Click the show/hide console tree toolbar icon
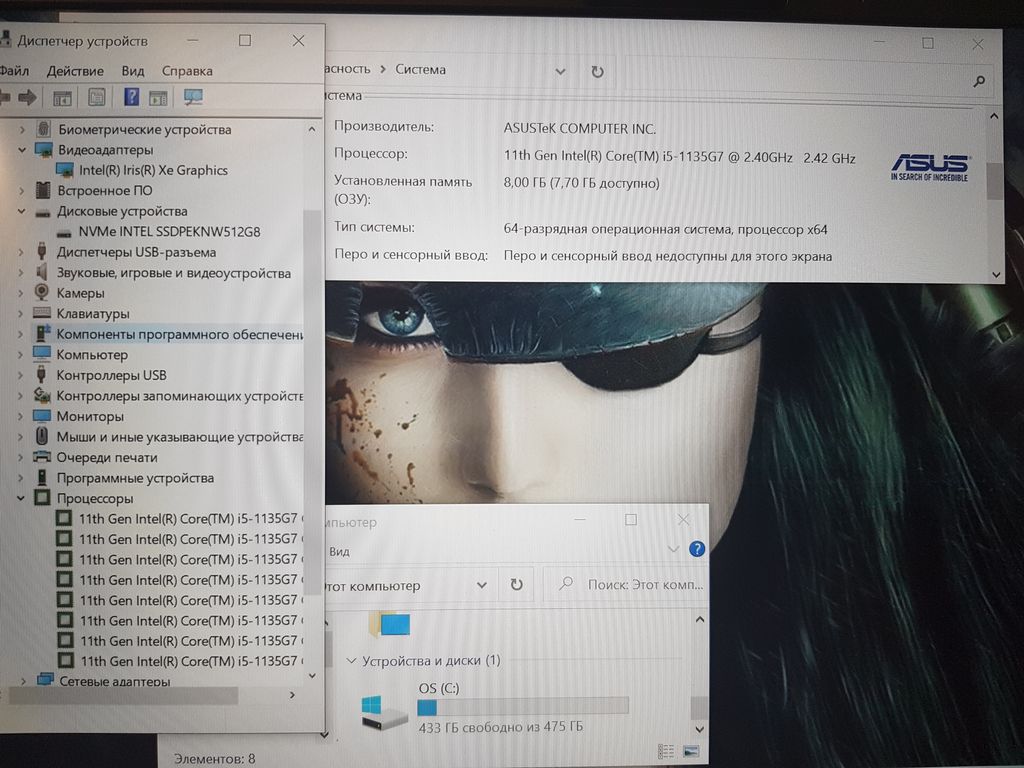This screenshot has height=768, width=1024. coord(62,97)
